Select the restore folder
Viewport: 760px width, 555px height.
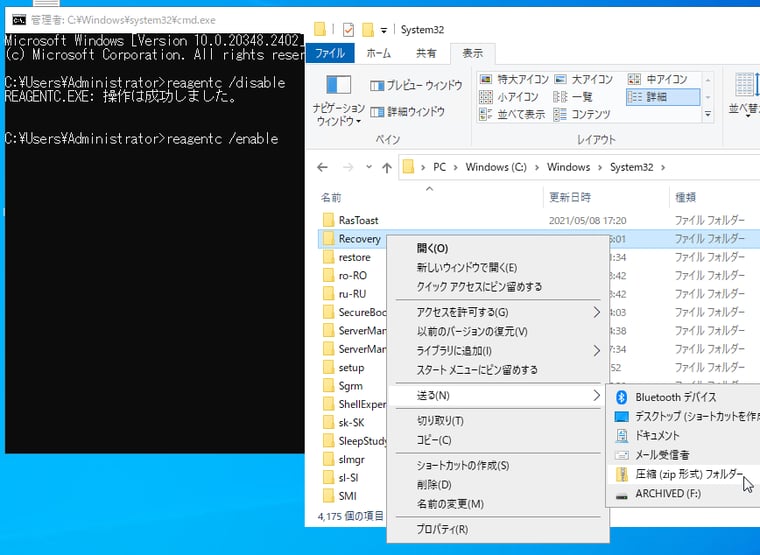click(x=354, y=257)
